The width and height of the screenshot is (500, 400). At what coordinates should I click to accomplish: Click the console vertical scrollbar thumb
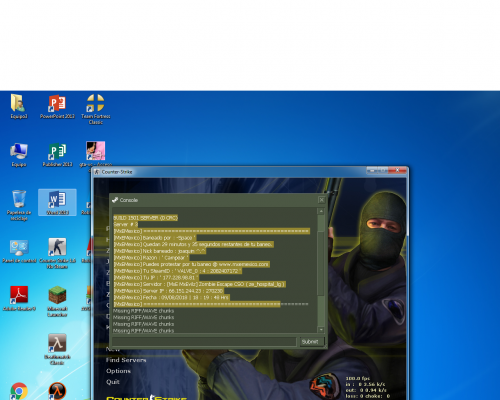pyautogui.click(x=321, y=264)
